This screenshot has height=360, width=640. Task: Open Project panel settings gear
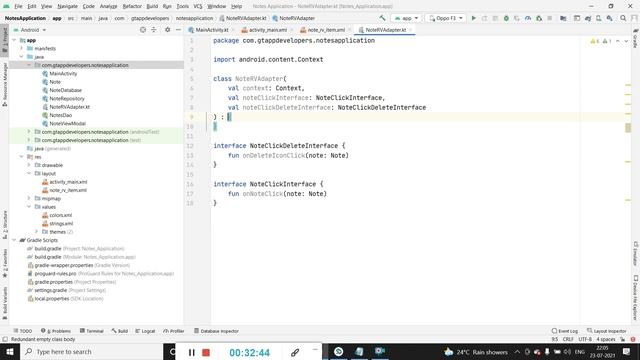tap(167, 30)
